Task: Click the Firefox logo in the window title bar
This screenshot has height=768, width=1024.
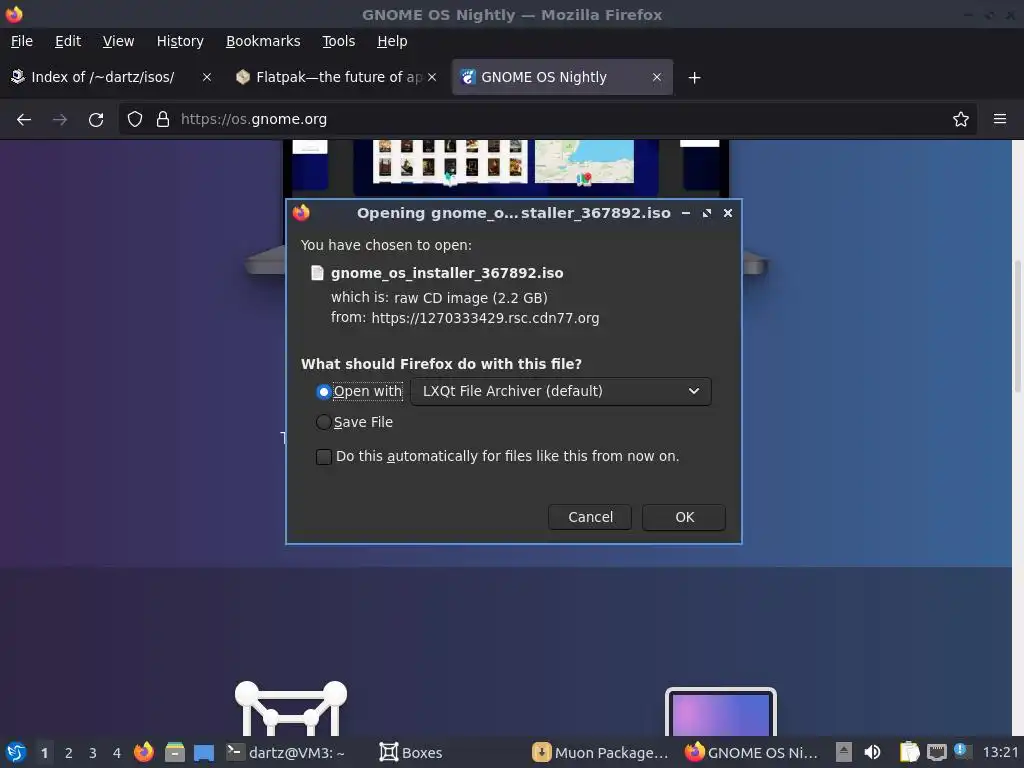Action: click(14, 14)
